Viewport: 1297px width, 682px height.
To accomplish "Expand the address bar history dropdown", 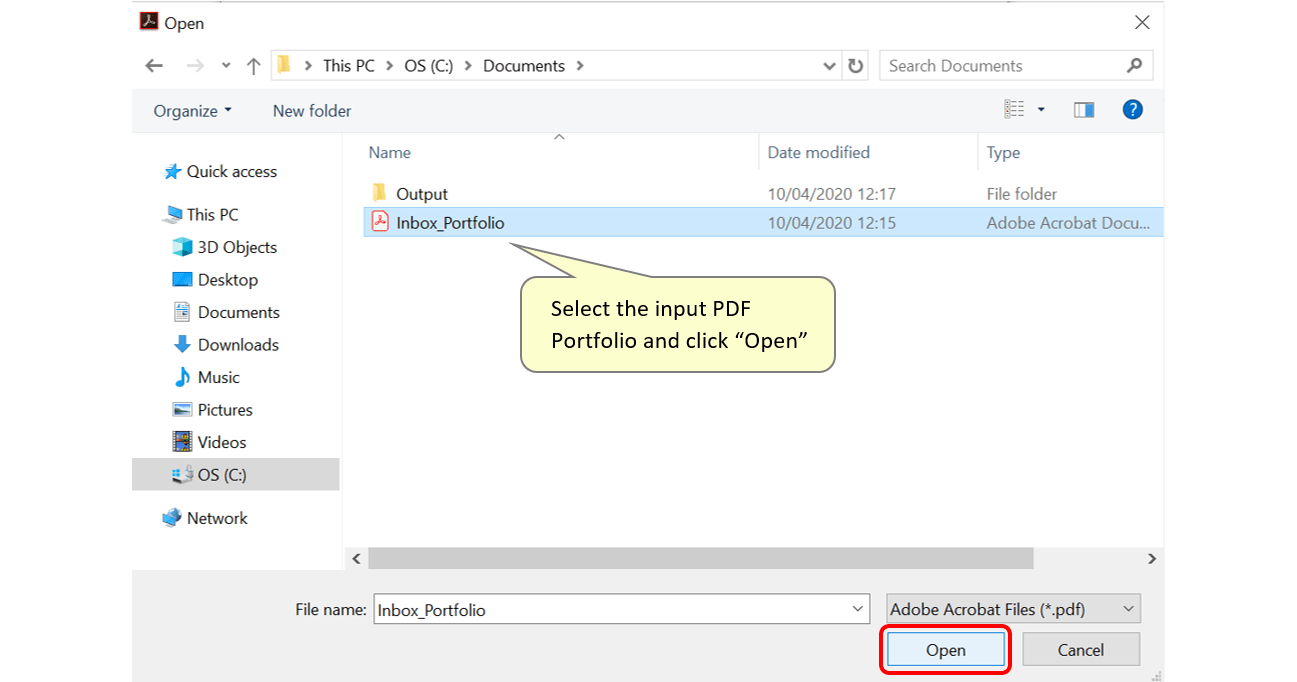I will pos(829,65).
